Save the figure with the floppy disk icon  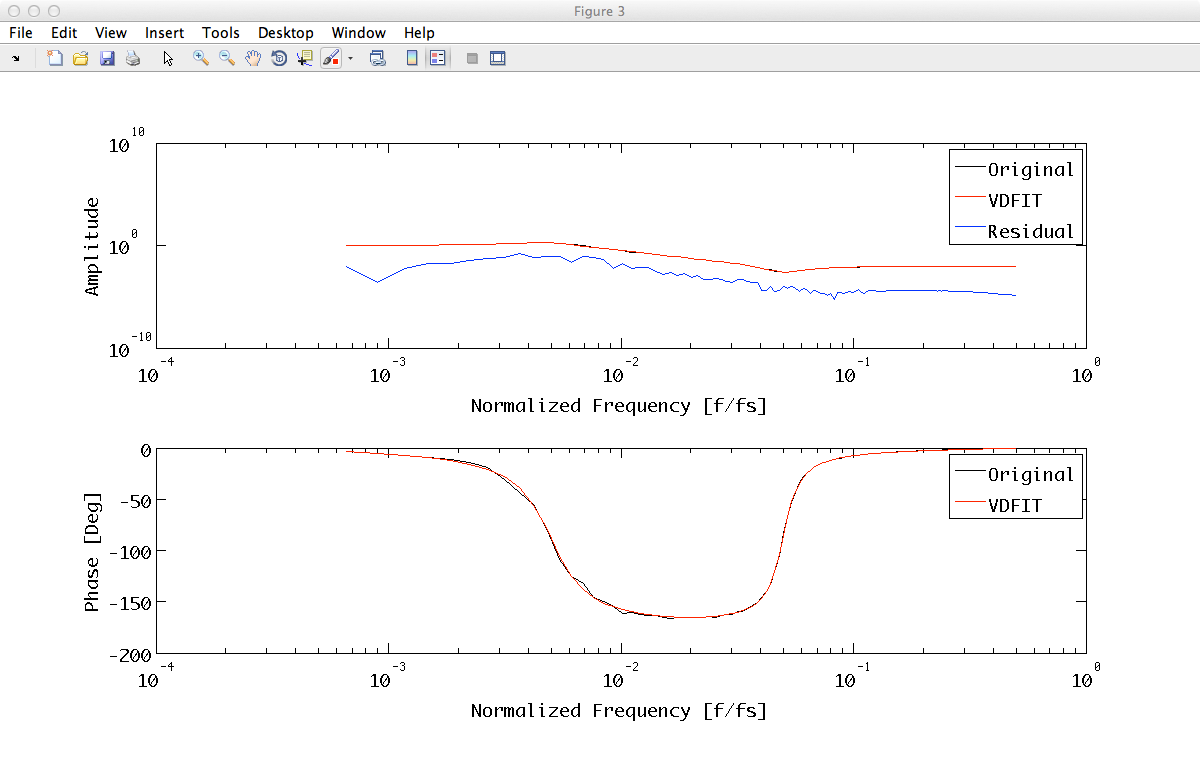coord(107,59)
